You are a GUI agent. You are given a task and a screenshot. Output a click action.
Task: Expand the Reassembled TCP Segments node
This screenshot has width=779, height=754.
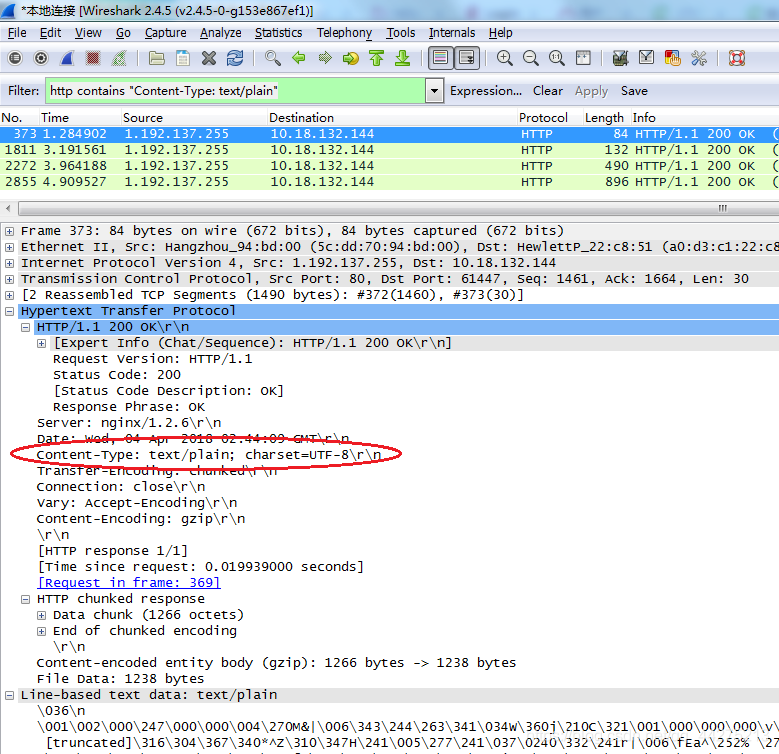[9, 295]
